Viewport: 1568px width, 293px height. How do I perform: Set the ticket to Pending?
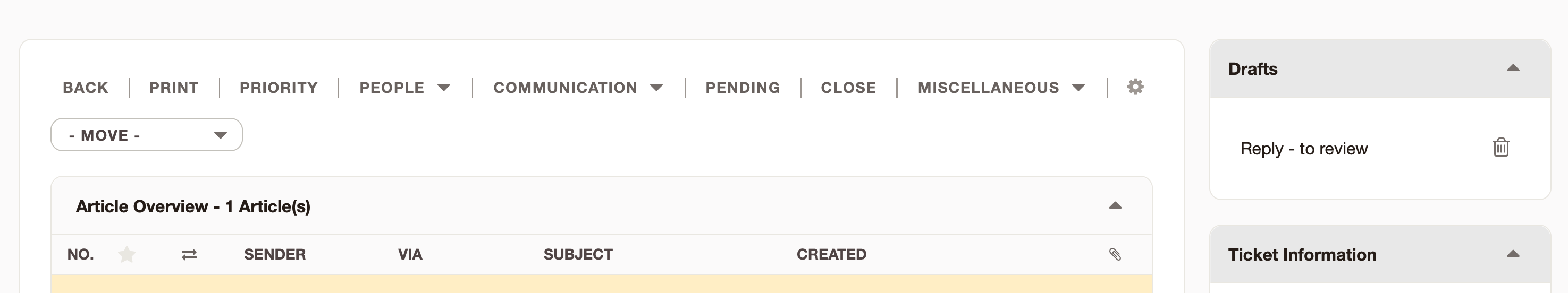coord(743,88)
